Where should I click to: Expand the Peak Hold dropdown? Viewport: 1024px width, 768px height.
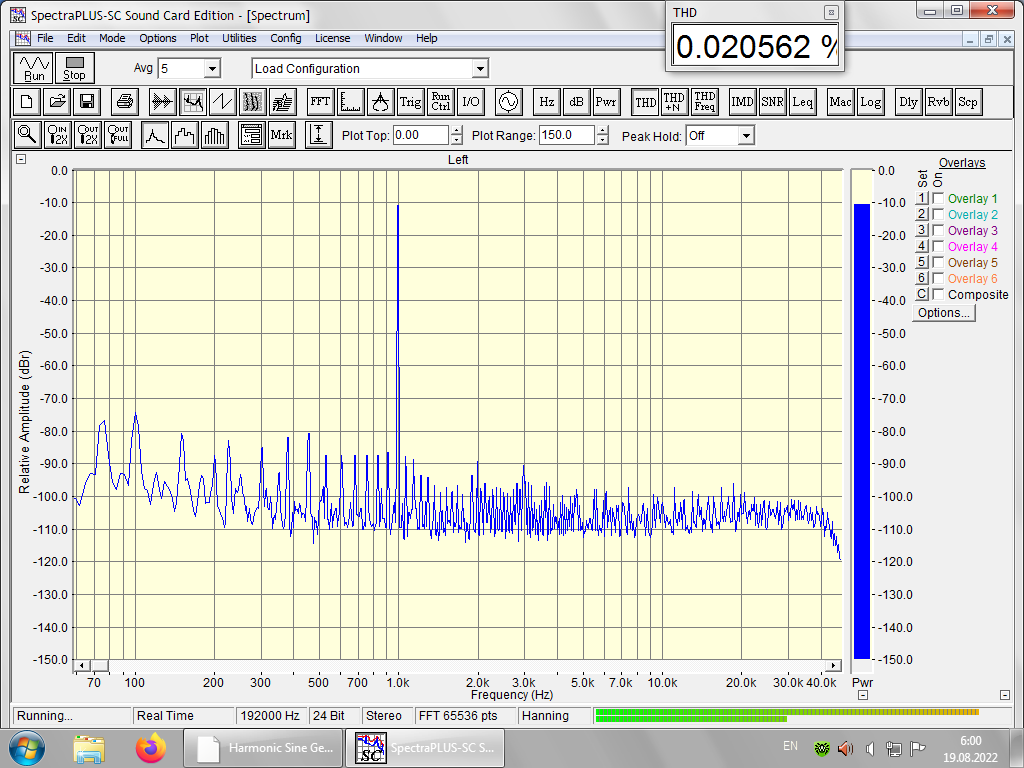click(746, 136)
